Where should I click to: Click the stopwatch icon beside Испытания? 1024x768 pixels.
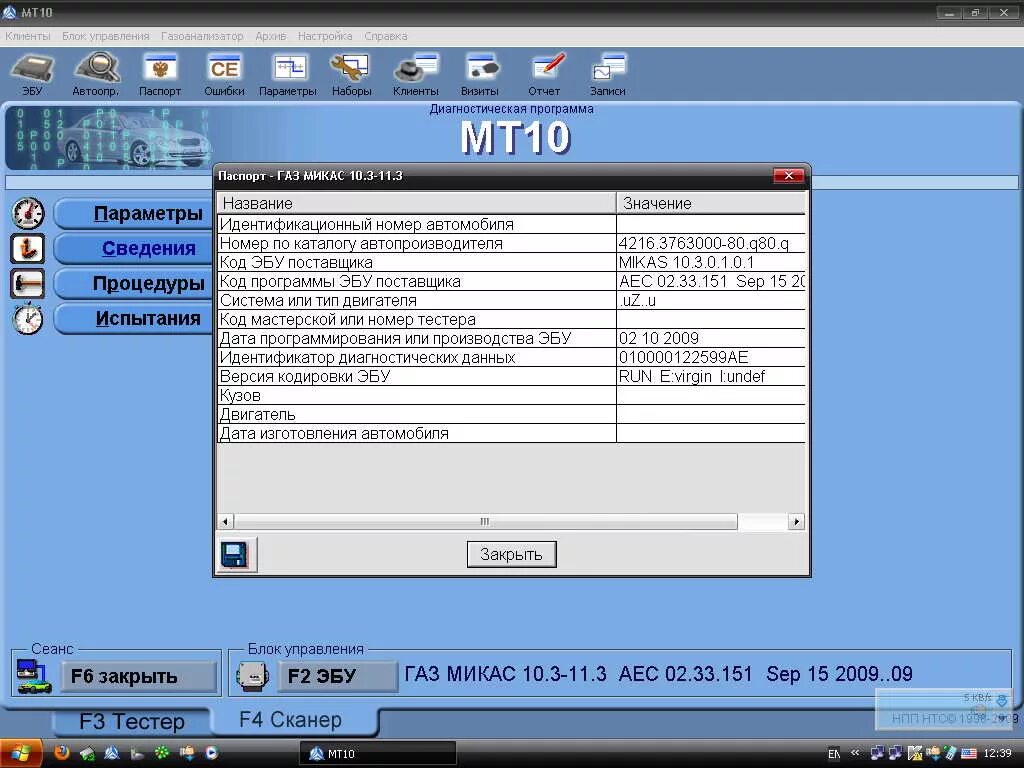tap(28, 319)
